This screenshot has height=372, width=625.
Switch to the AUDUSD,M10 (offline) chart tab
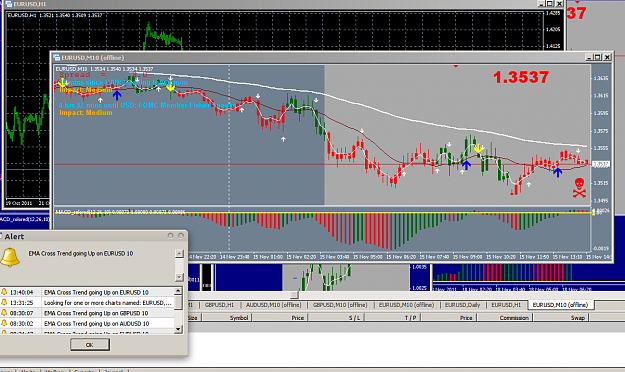coord(273,305)
